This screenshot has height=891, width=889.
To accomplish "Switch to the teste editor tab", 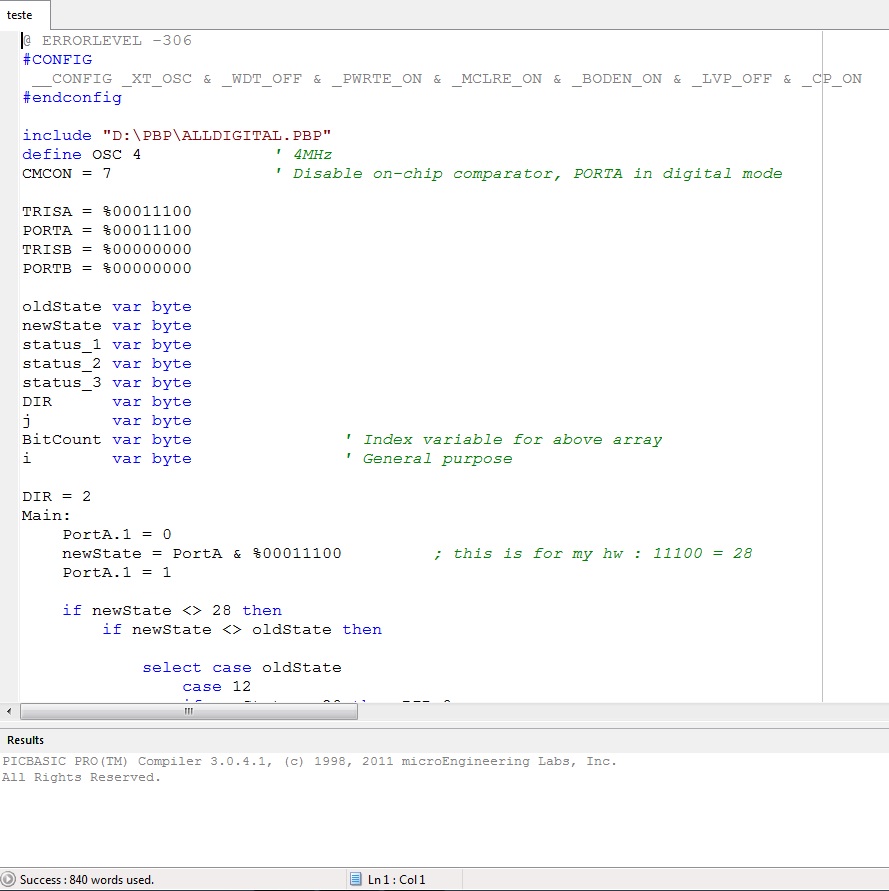I will [x=20, y=15].
